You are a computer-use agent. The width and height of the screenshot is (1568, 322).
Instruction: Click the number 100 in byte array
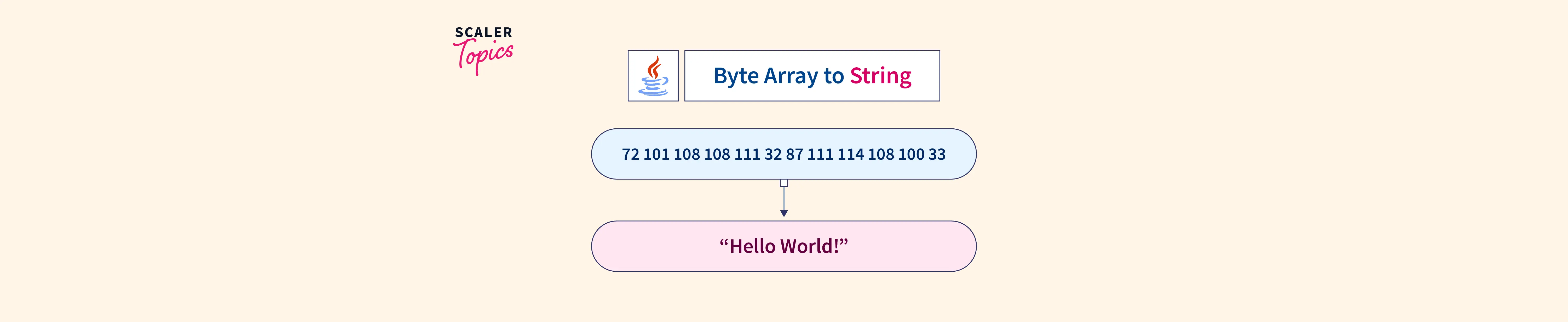coord(911,154)
